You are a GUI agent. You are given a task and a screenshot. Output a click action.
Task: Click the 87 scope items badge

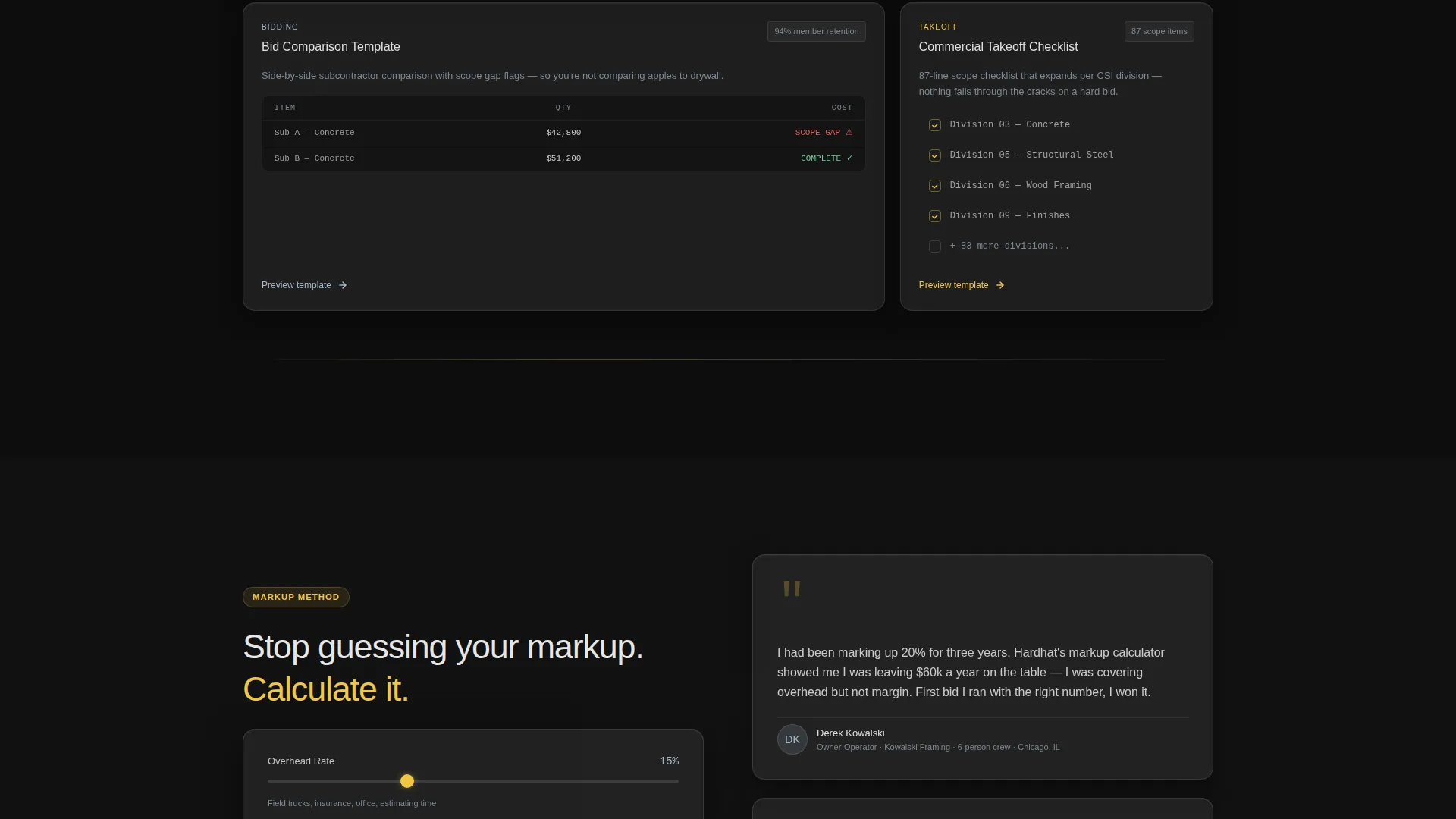click(1159, 31)
